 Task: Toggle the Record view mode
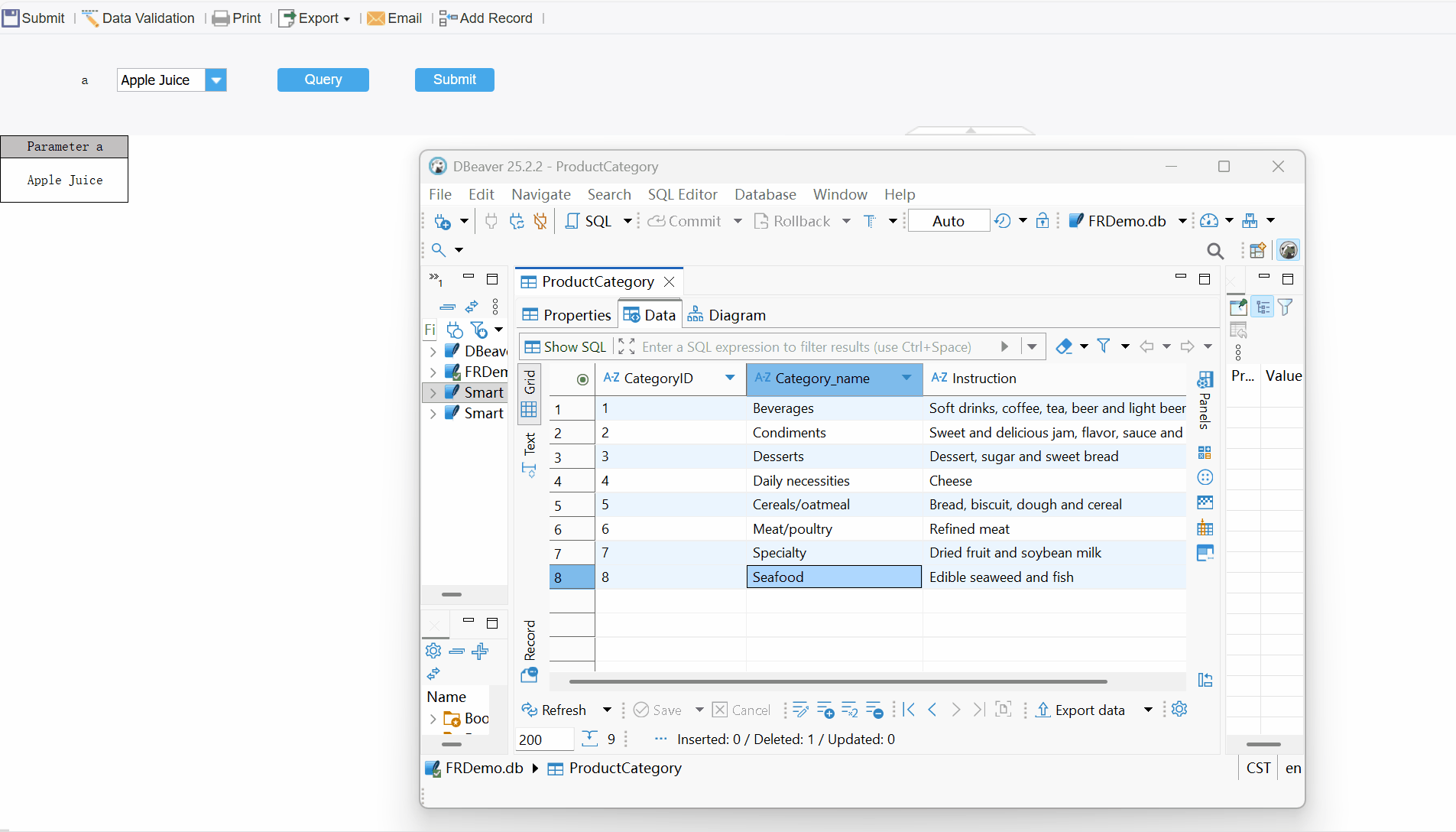pos(529,650)
